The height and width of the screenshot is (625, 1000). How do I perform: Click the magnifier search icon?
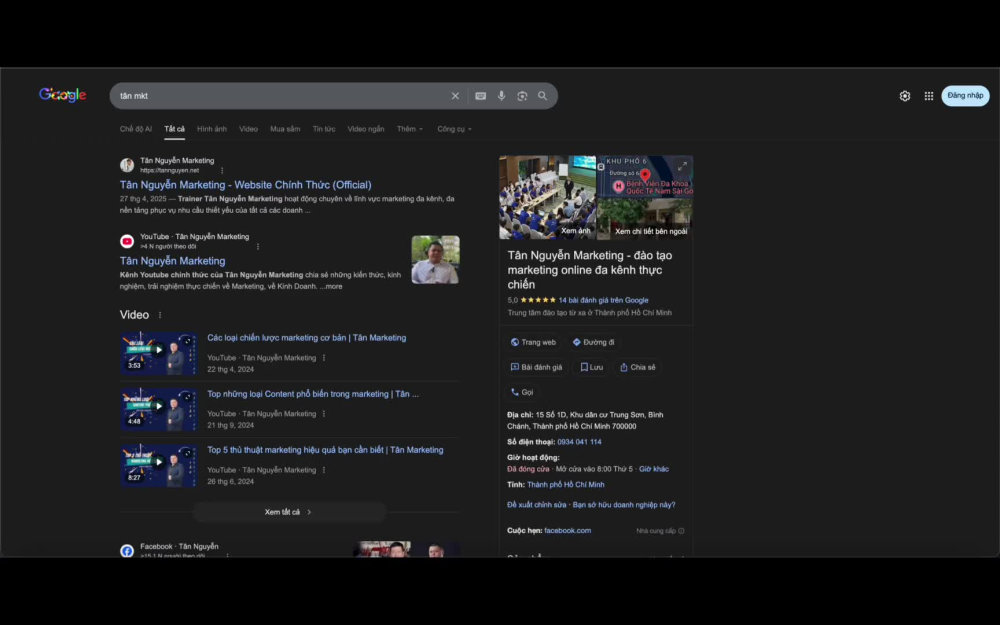point(542,96)
